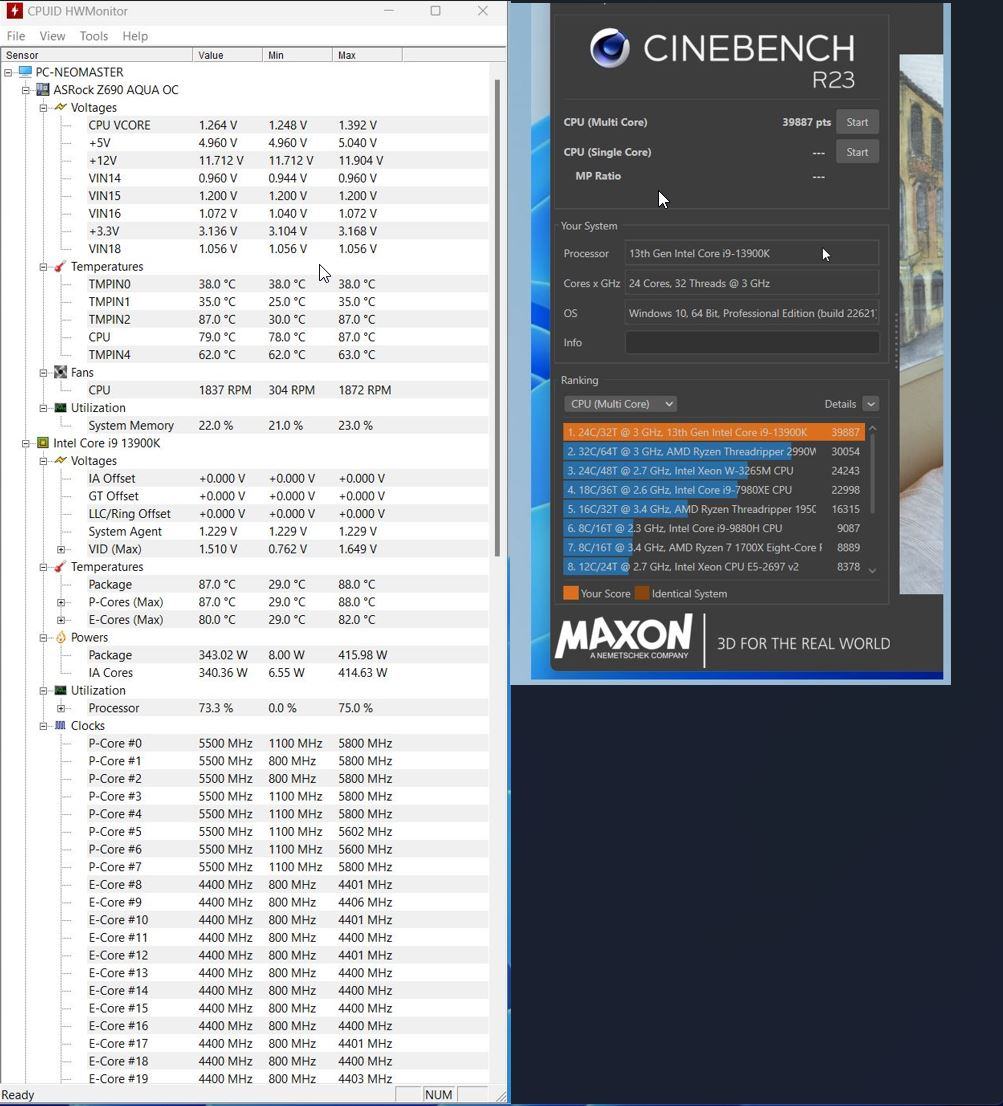Click the chip icon beside motherboard Utilization
The width and height of the screenshot is (1003, 1106).
[61, 408]
